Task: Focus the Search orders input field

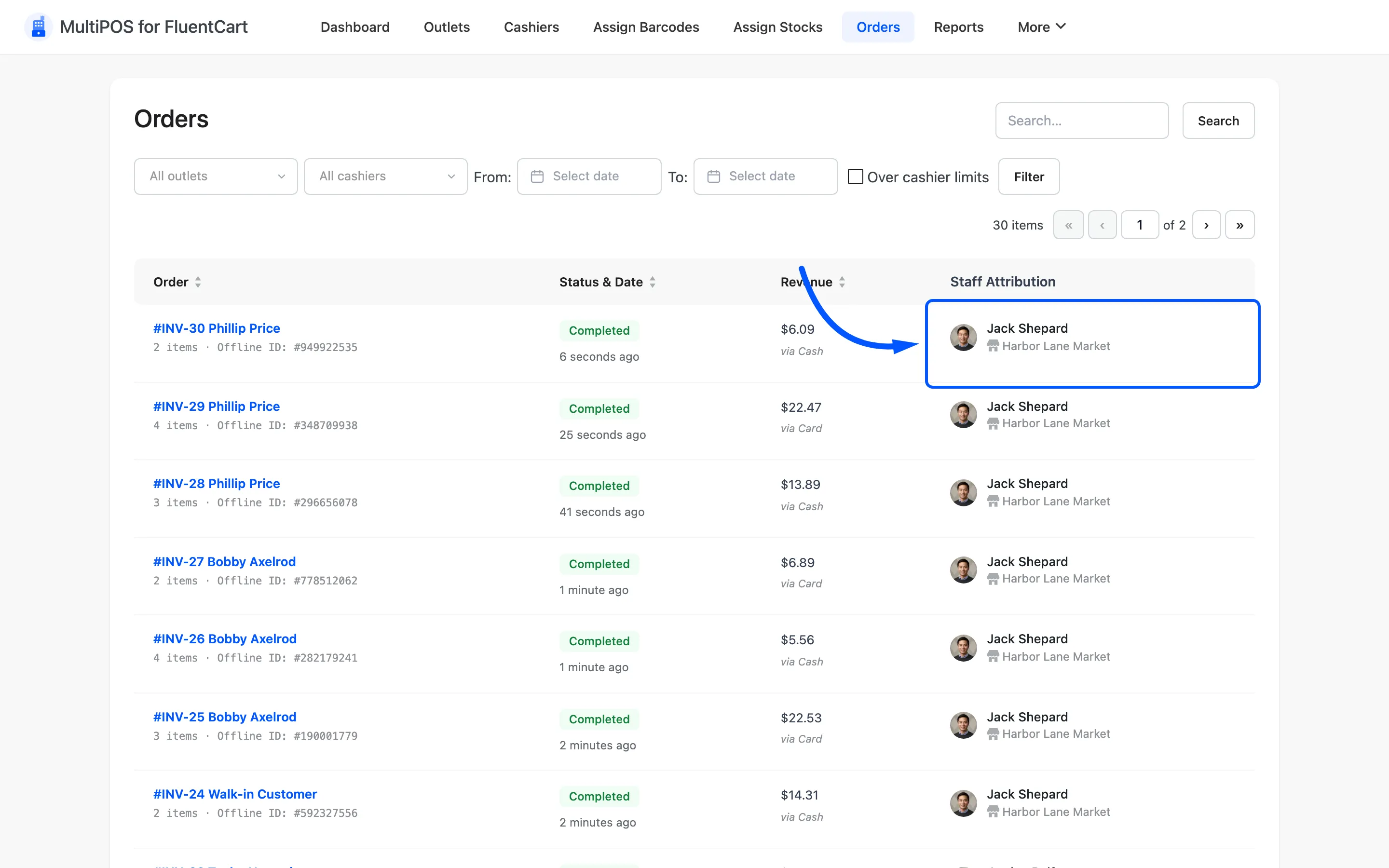Action: coord(1082,121)
